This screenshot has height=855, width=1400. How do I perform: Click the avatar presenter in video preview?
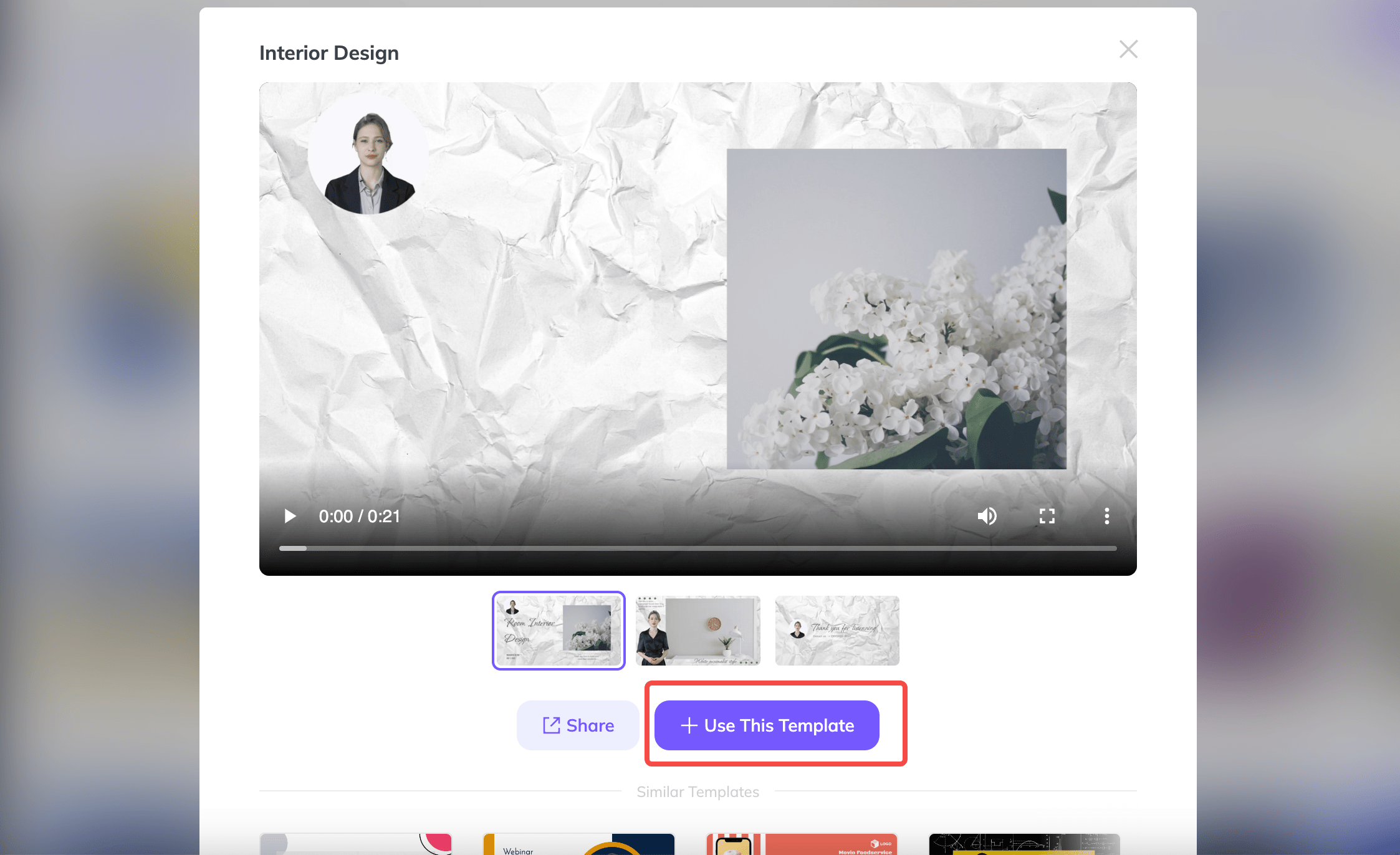tap(368, 156)
